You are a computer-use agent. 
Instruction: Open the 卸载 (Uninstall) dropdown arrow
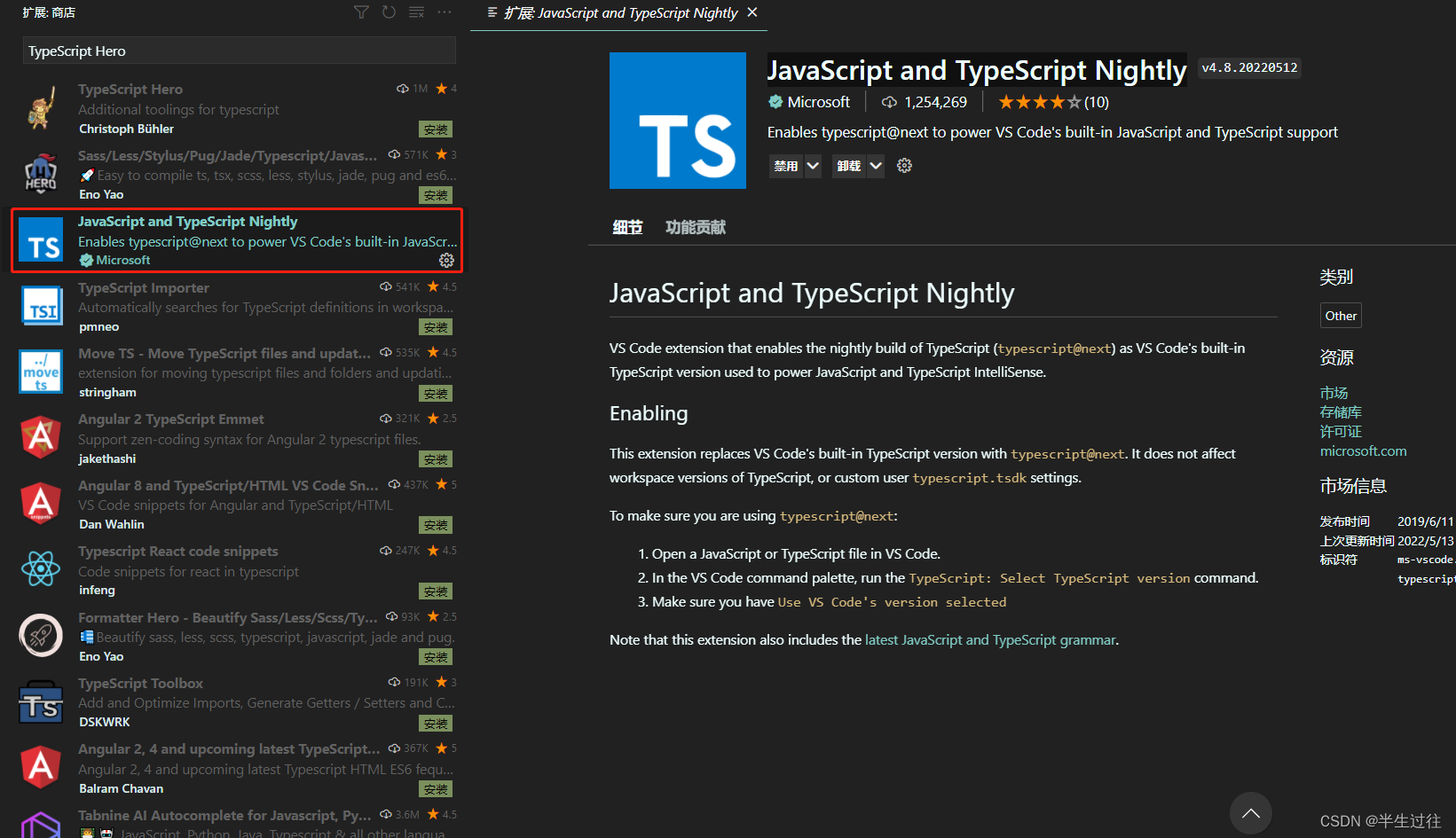click(875, 166)
